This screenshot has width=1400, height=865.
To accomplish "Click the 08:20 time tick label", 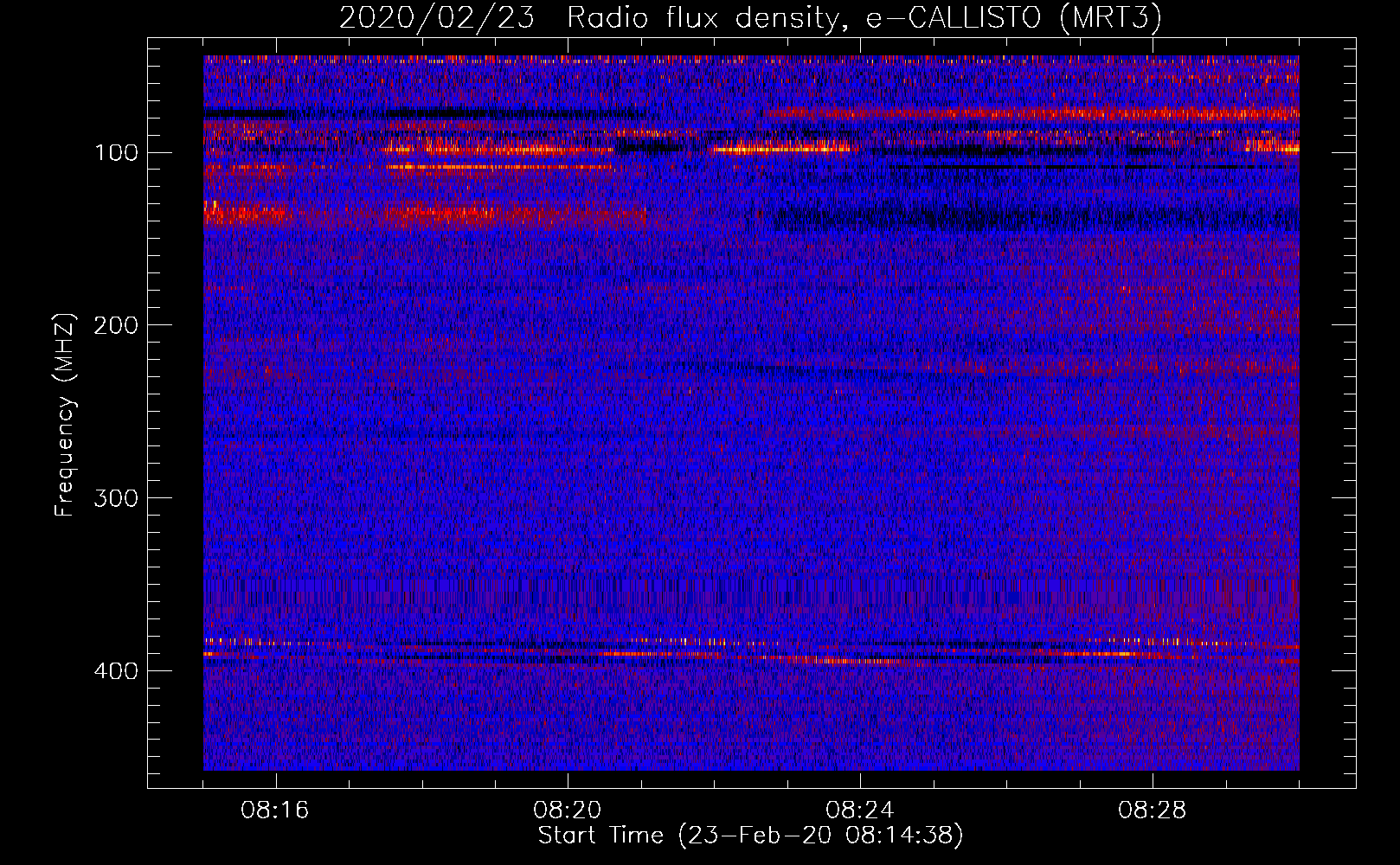I will click(568, 811).
